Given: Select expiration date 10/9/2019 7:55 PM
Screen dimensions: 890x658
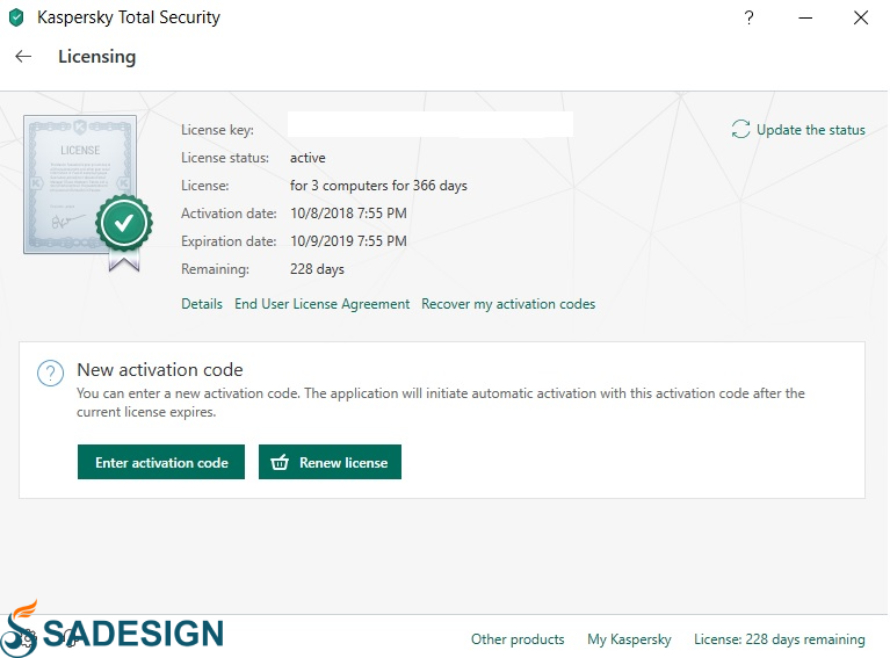Looking at the screenshot, I should pyautogui.click(x=349, y=241).
